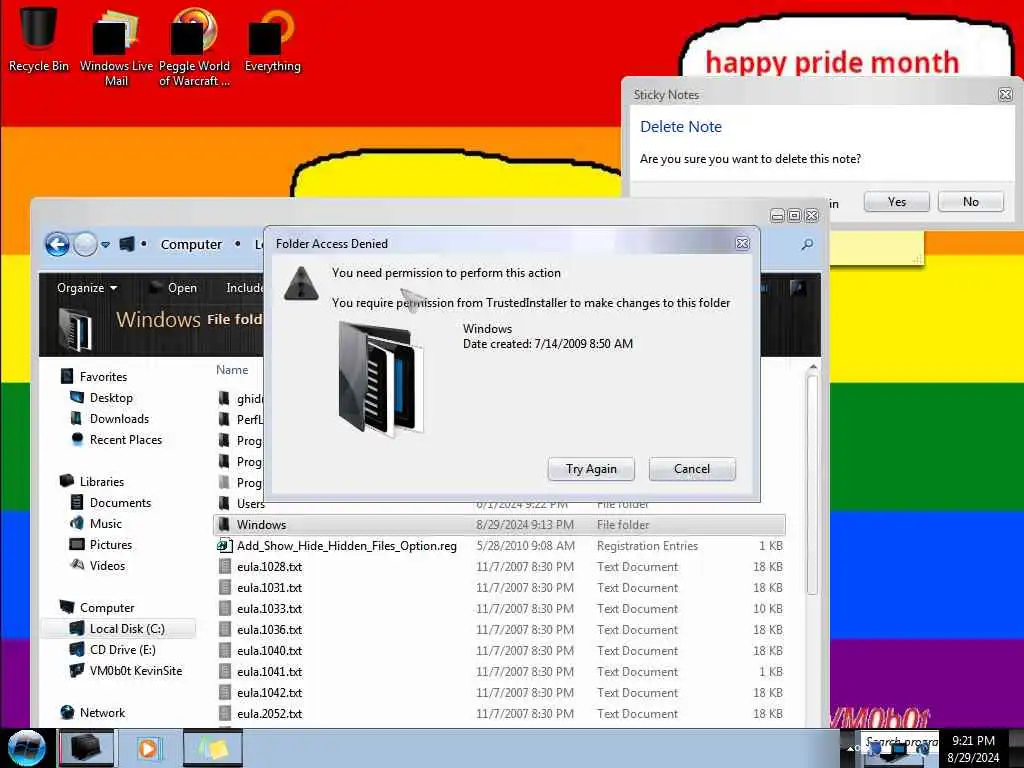1024x768 pixels.
Task: Select Add_Show_Hide_Hidden_Files_Option.reg file
Action: pyautogui.click(x=500, y=545)
